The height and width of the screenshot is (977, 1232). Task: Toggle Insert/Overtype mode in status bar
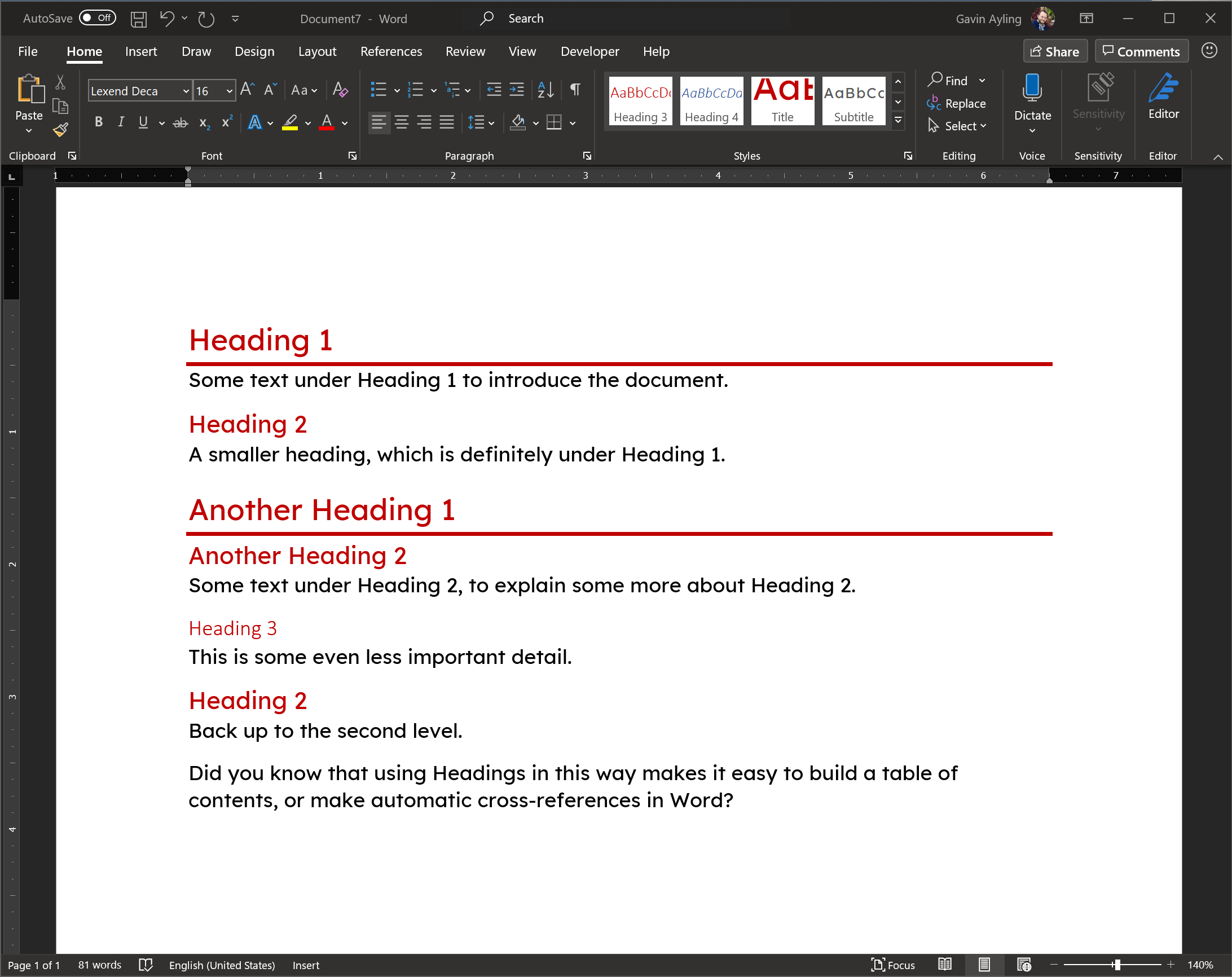[x=306, y=965]
